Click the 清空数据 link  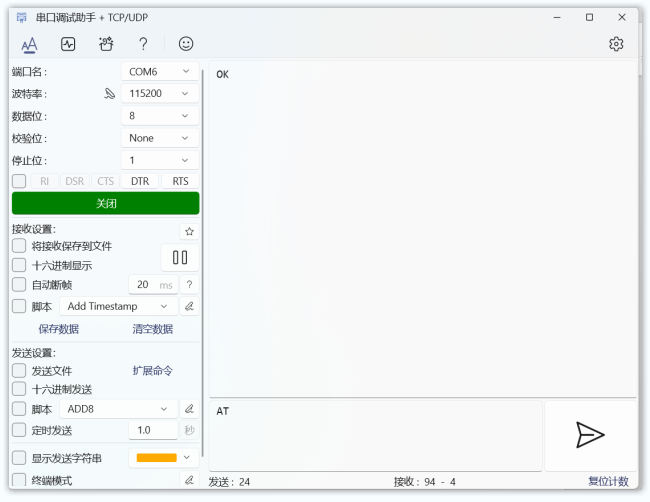coord(152,329)
